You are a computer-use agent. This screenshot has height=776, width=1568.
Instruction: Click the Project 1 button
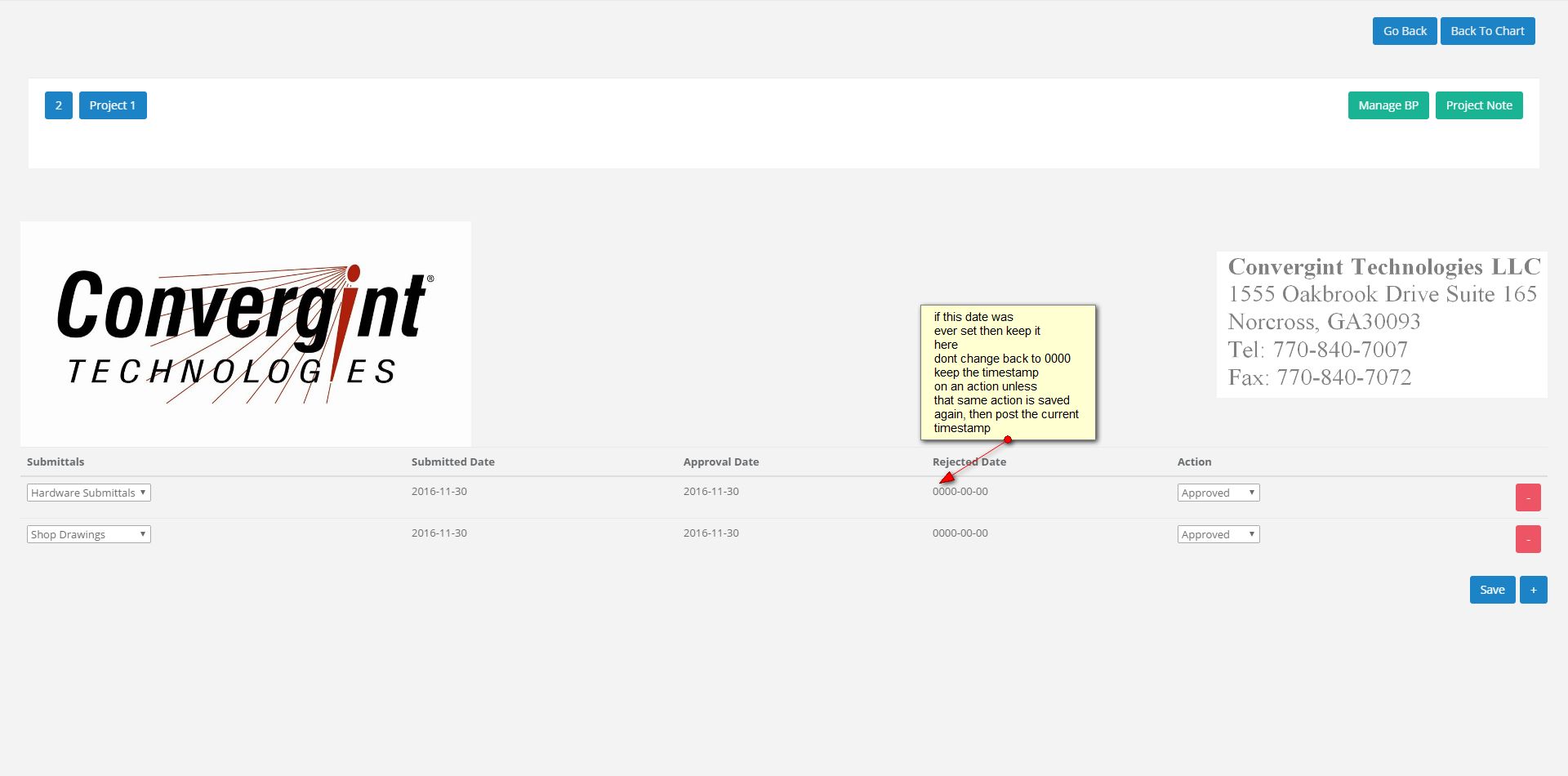[113, 105]
